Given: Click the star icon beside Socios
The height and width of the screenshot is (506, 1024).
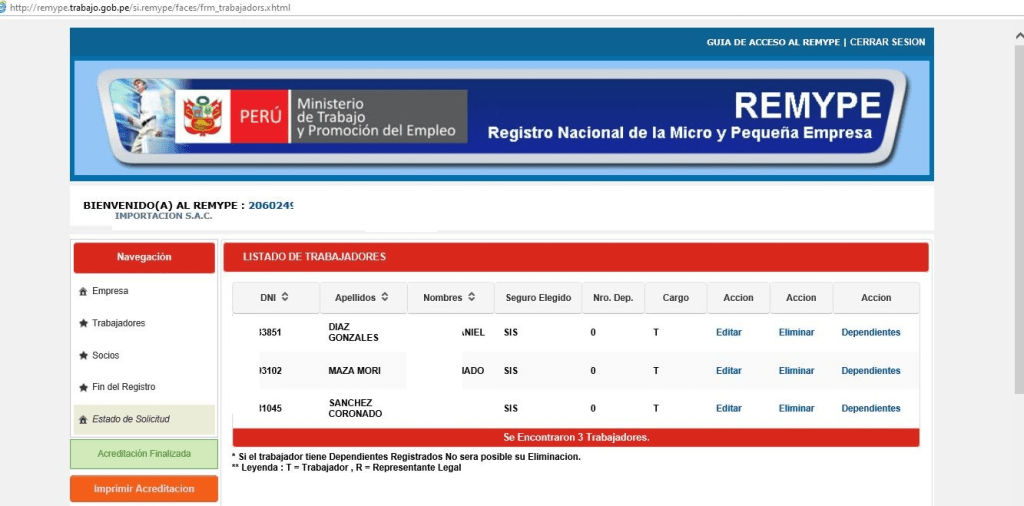Looking at the screenshot, I should coord(82,356).
